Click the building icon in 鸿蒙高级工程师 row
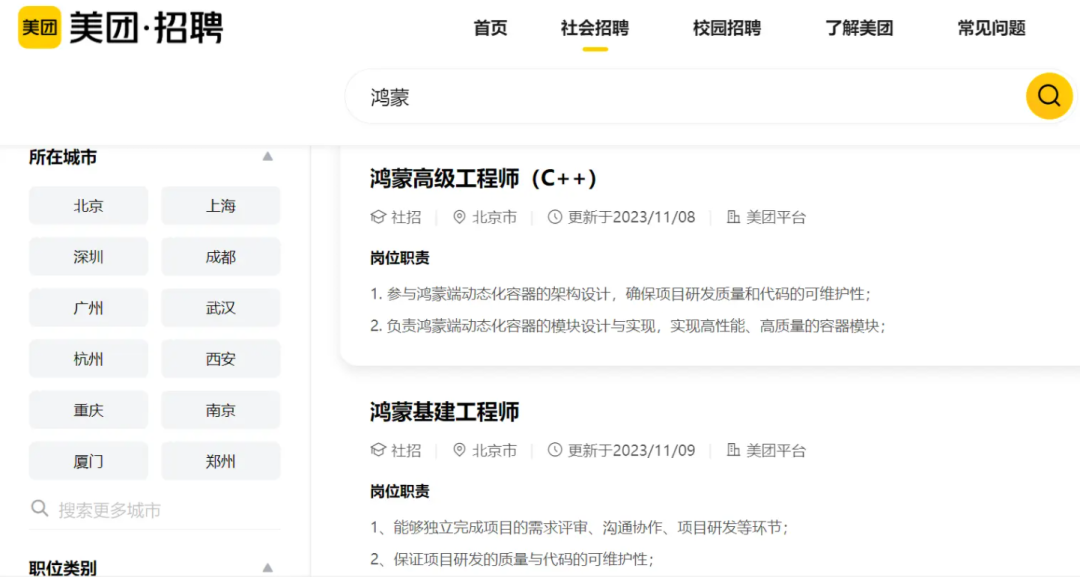This screenshot has height=577, width=1080. (x=734, y=217)
